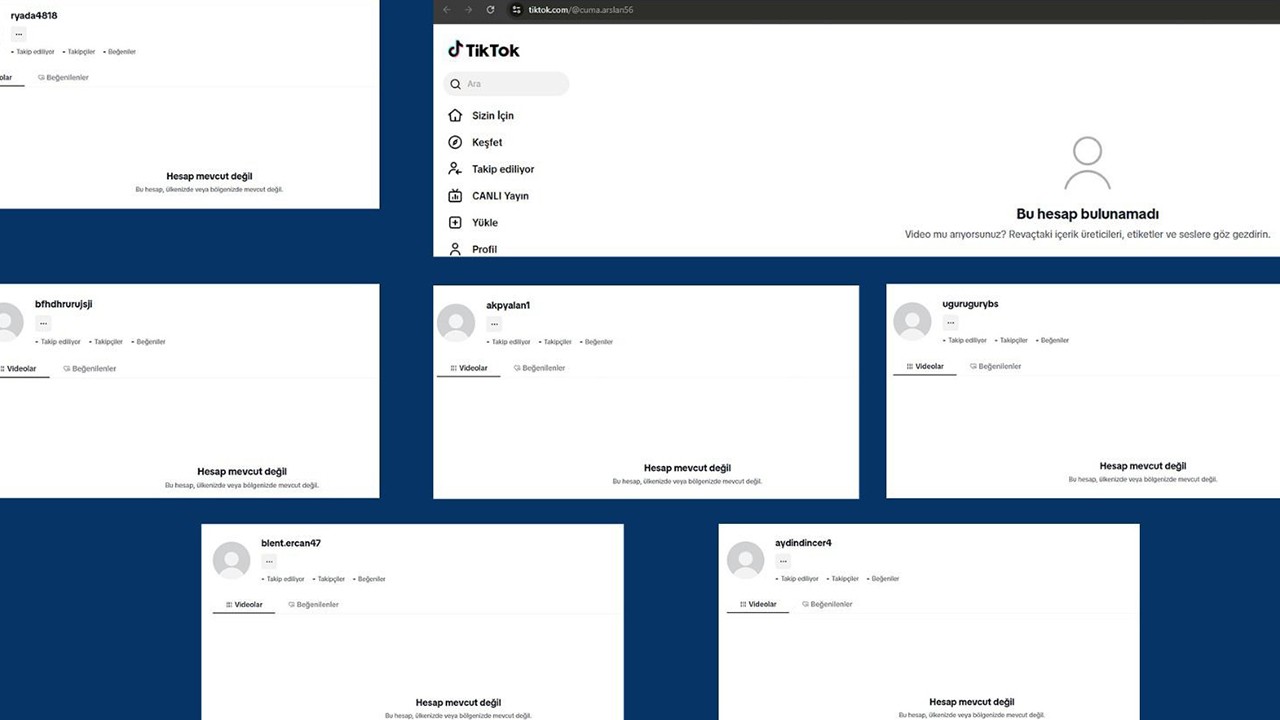
Task: Click the TikTok logo
Action: tap(484, 50)
